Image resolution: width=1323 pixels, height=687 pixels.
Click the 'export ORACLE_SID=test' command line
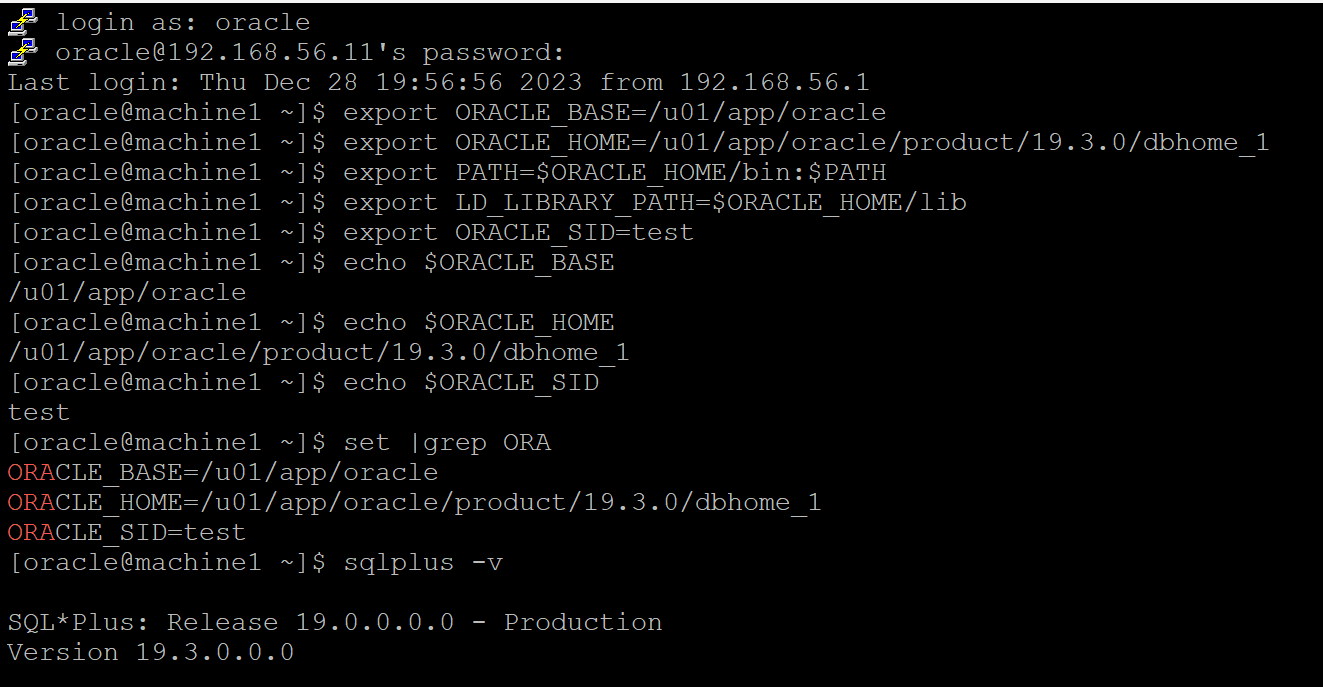pyautogui.click(x=351, y=232)
